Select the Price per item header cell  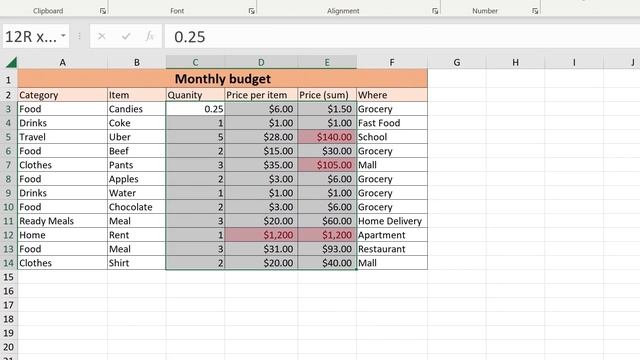[x=261, y=95]
